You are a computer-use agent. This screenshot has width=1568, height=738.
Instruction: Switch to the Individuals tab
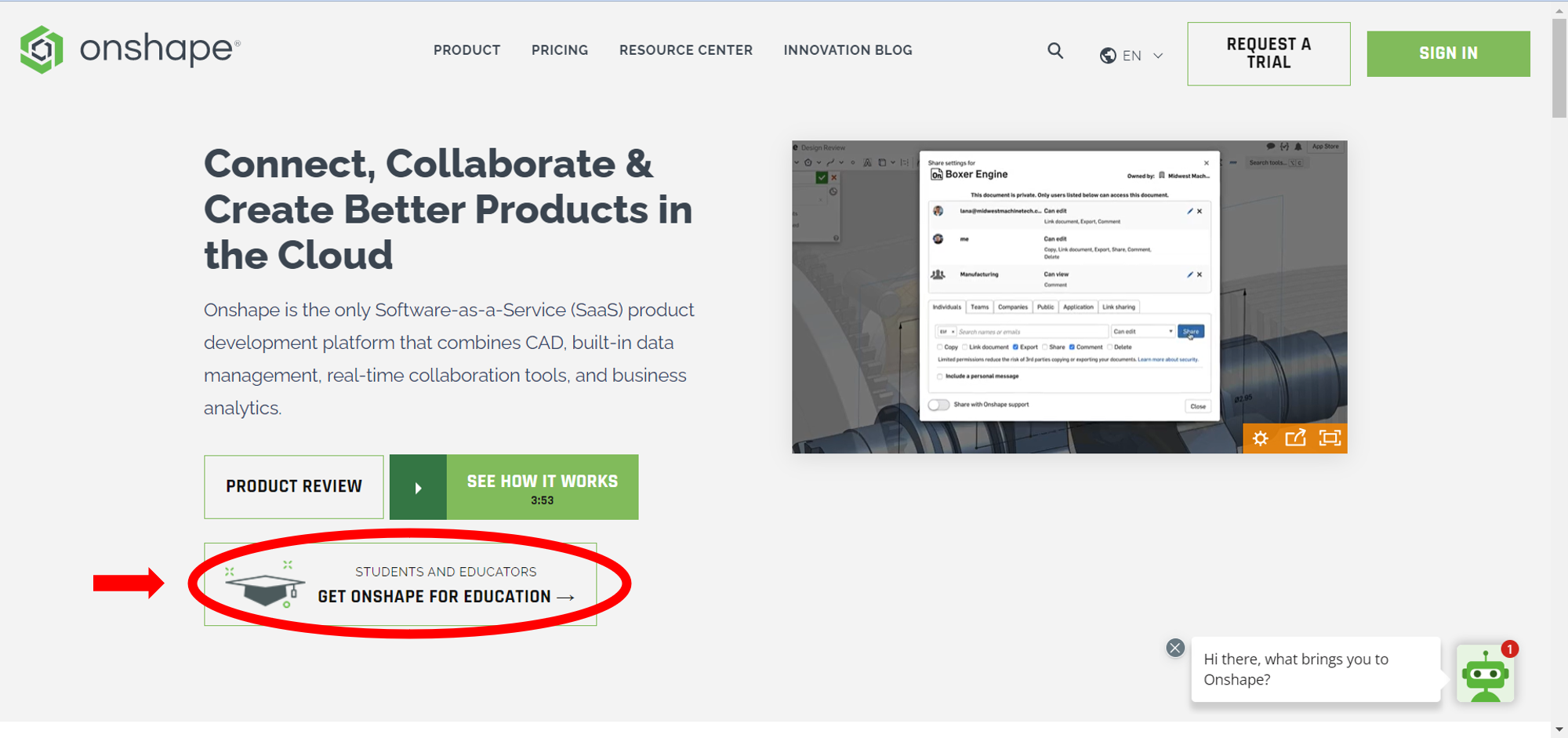[x=946, y=307]
